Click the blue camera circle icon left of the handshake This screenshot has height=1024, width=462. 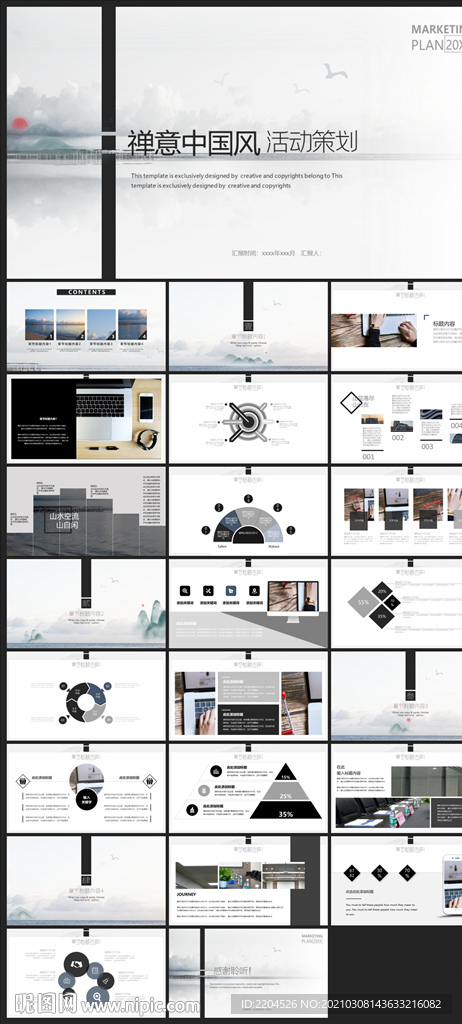[x=65, y=982]
